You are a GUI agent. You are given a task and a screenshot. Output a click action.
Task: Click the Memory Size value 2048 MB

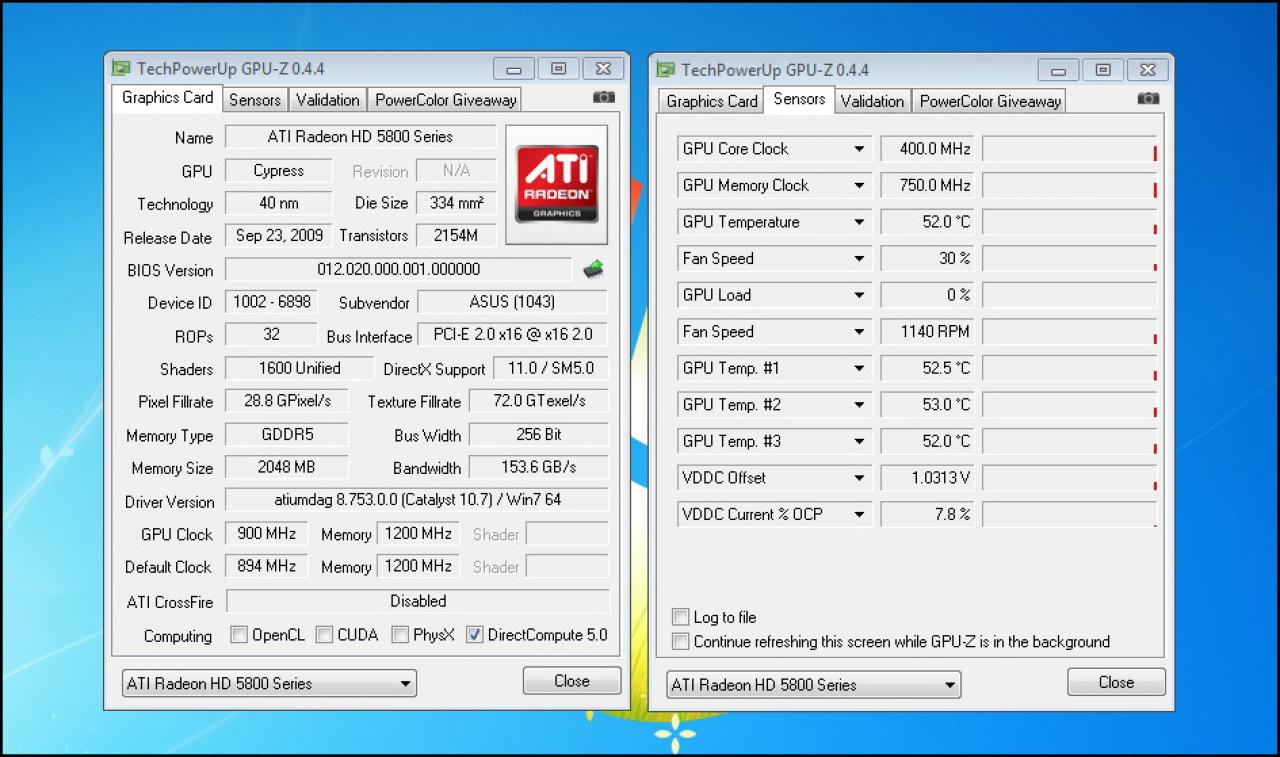coord(287,467)
